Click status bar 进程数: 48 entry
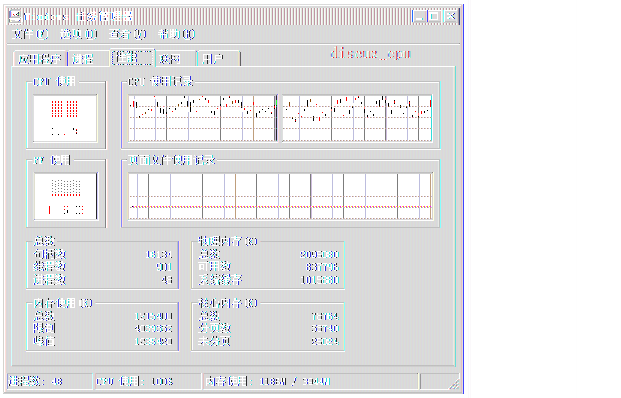Screen dimensions: 621x398 pos(50,381)
